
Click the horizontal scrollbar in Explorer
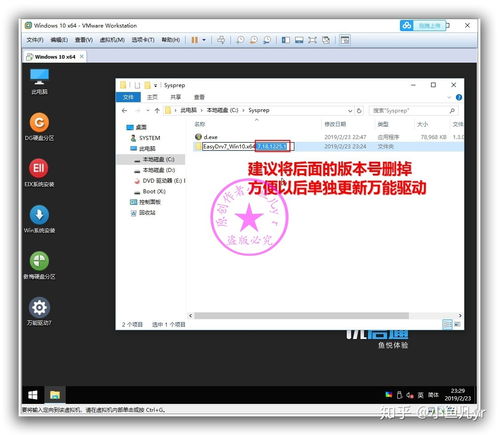302,315
